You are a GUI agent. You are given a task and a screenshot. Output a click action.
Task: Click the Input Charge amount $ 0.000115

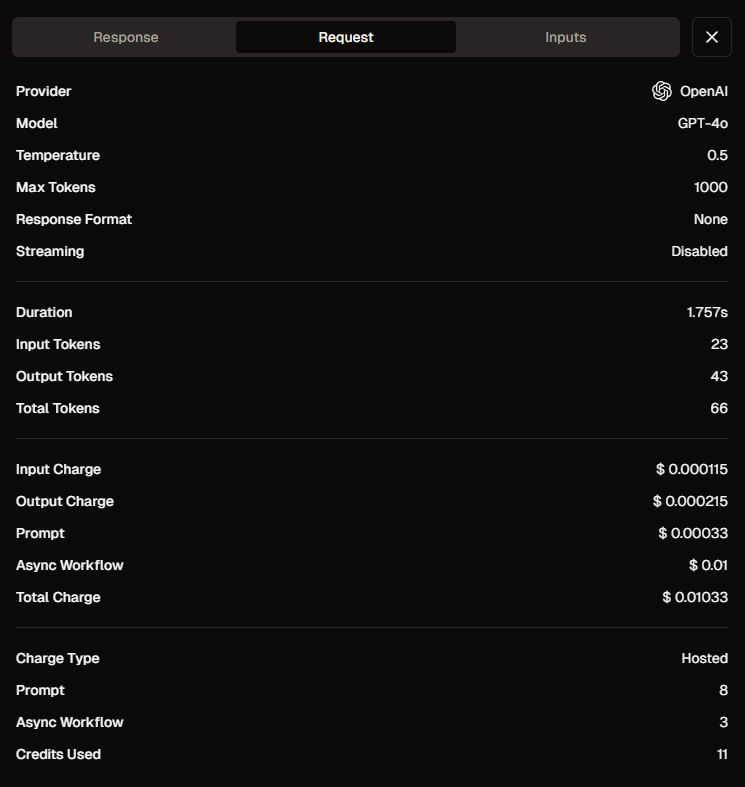(x=691, y=469)
